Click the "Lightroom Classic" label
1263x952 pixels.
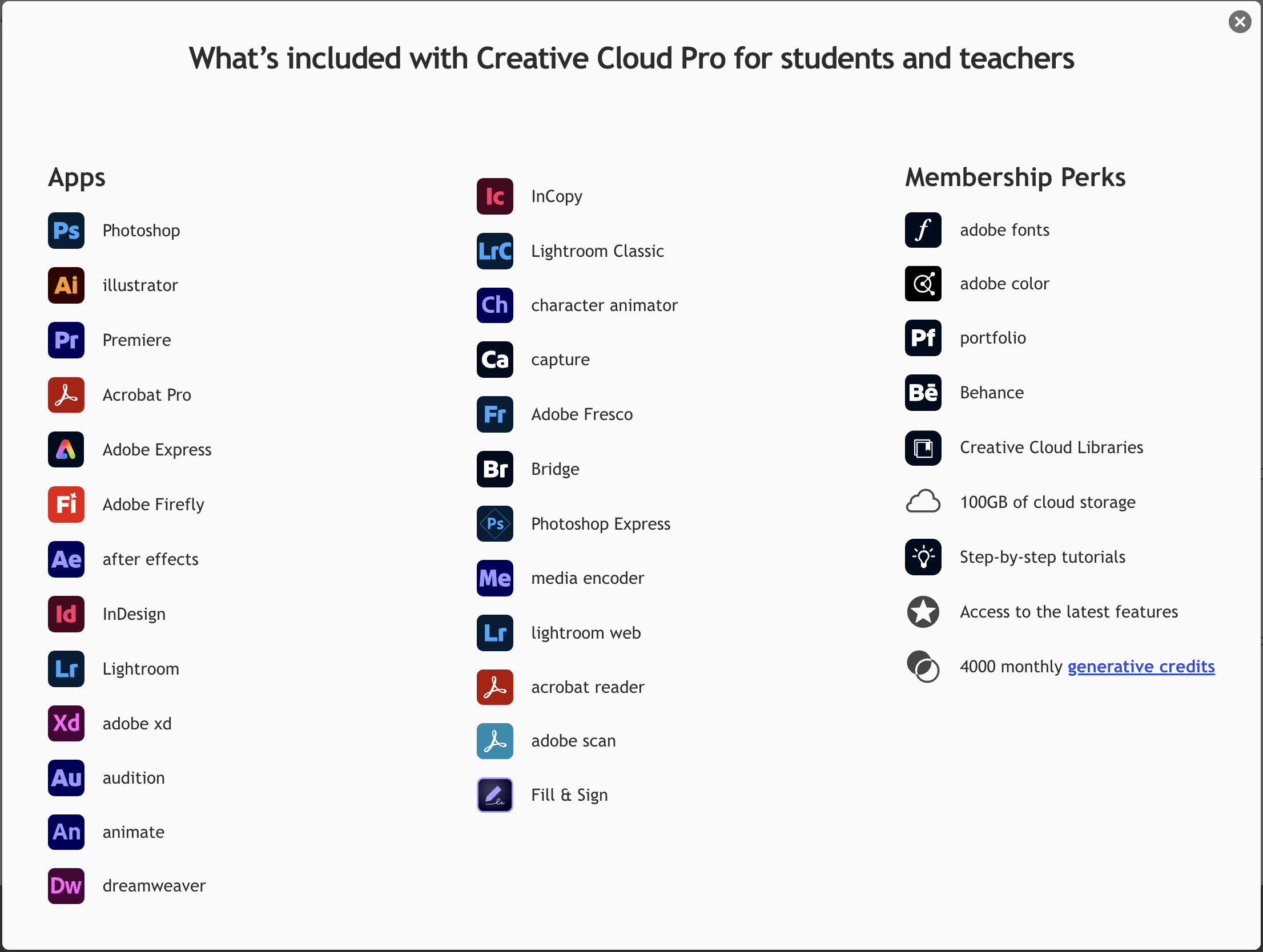tap(598, 251)
